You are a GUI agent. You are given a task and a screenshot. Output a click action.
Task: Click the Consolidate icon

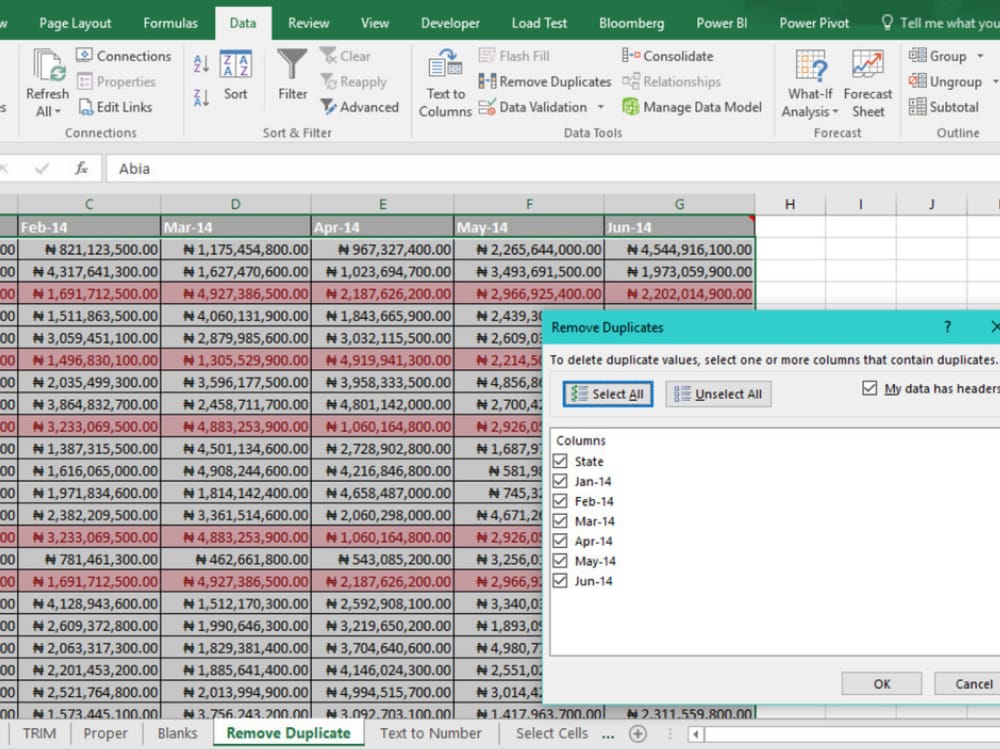click(x=631, y=55)
